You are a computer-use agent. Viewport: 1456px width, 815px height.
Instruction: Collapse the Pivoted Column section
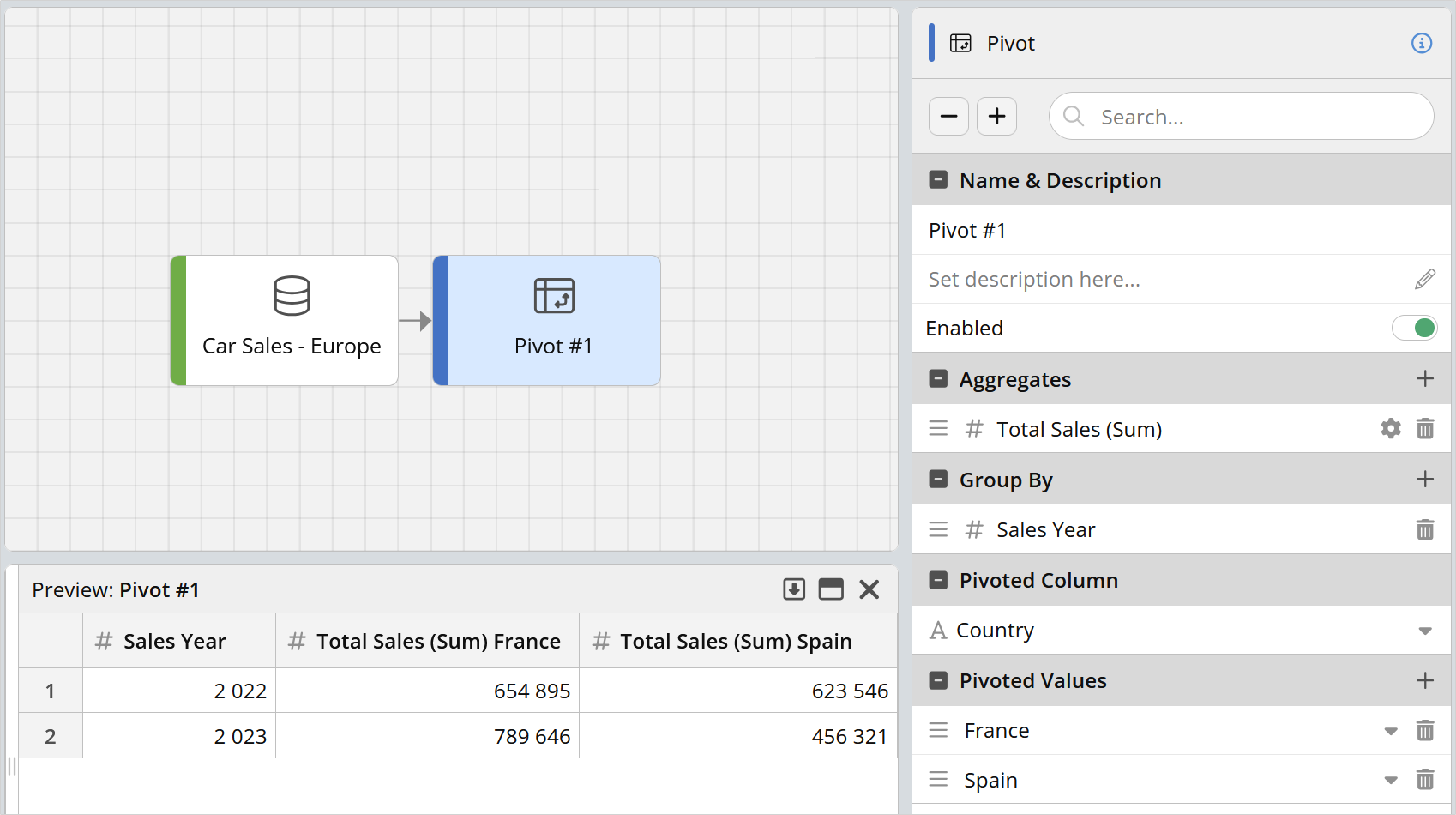pos(938,580)
